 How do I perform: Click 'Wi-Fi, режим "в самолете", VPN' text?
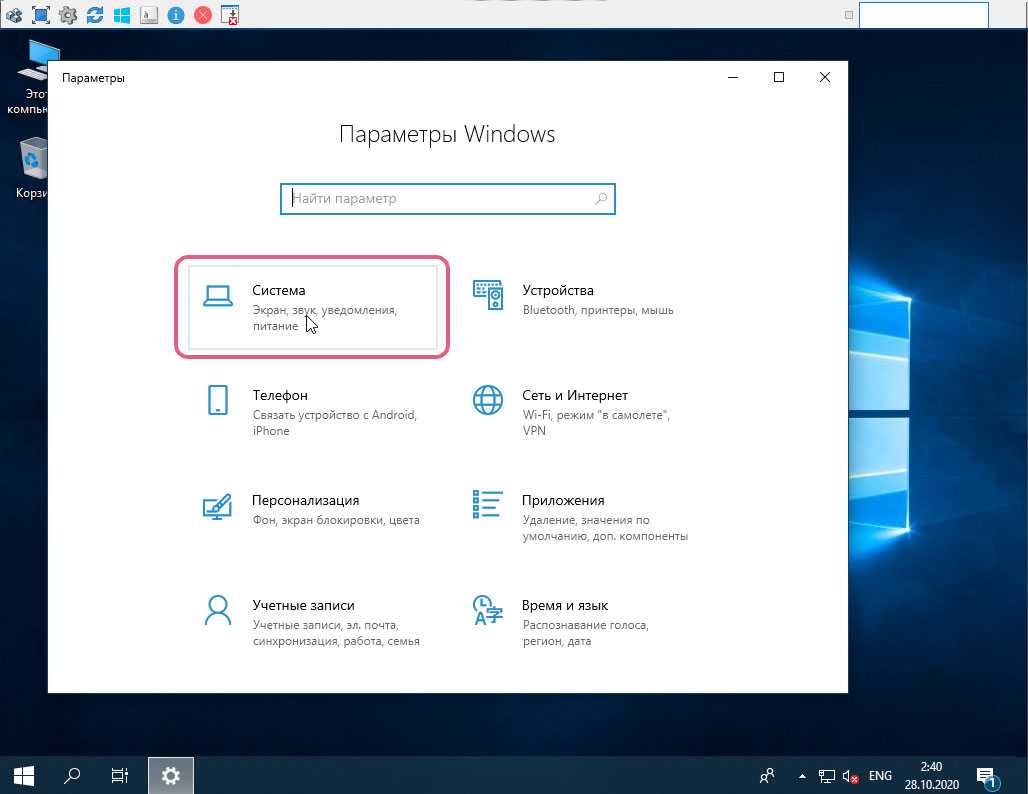tap(596, 423)
